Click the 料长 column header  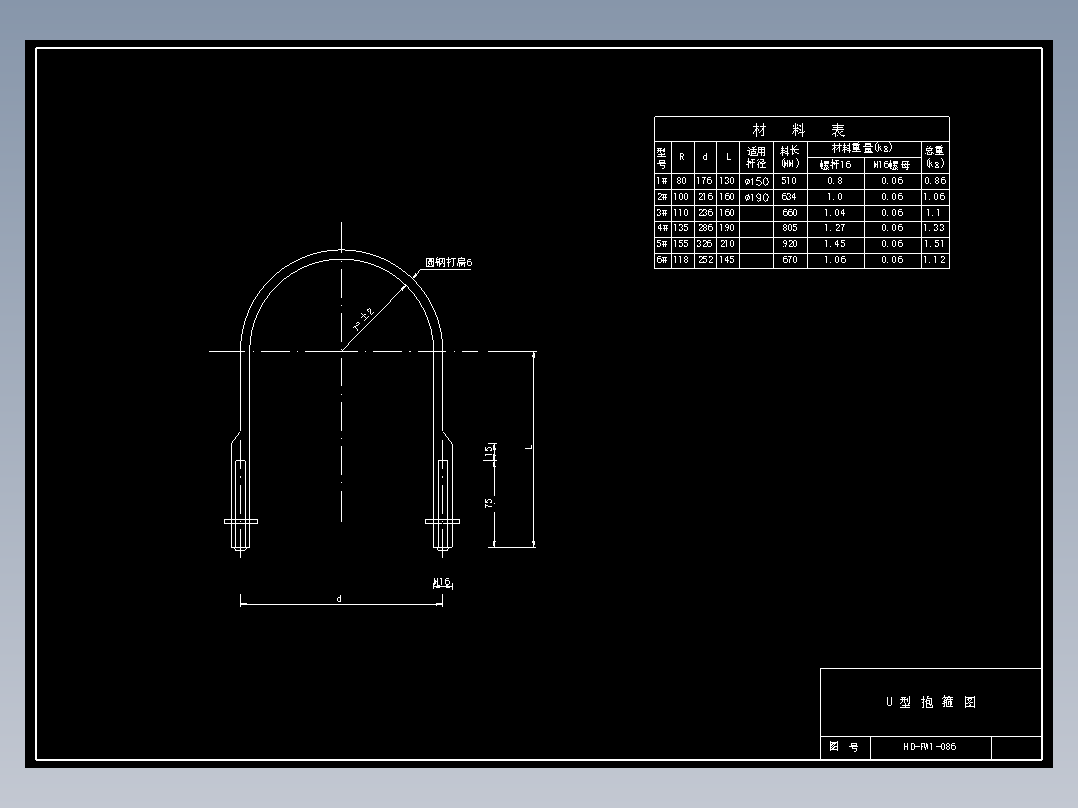(790, 157)
